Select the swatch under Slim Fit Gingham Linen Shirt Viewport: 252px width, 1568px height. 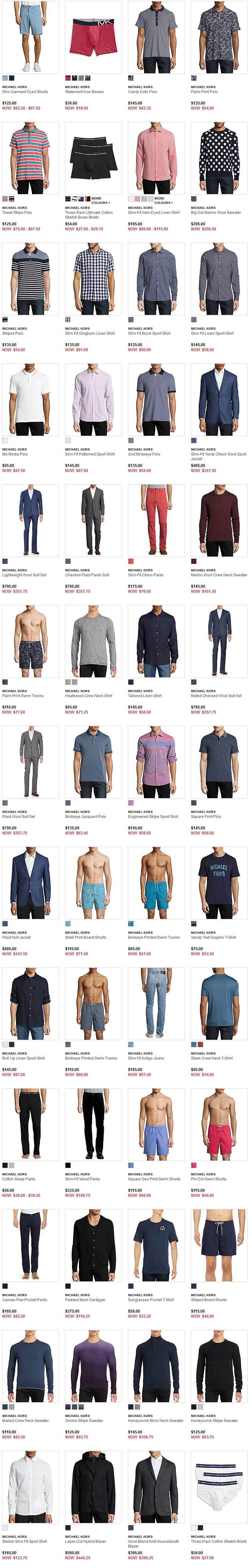pyautogui.click(x=68, y=319)
